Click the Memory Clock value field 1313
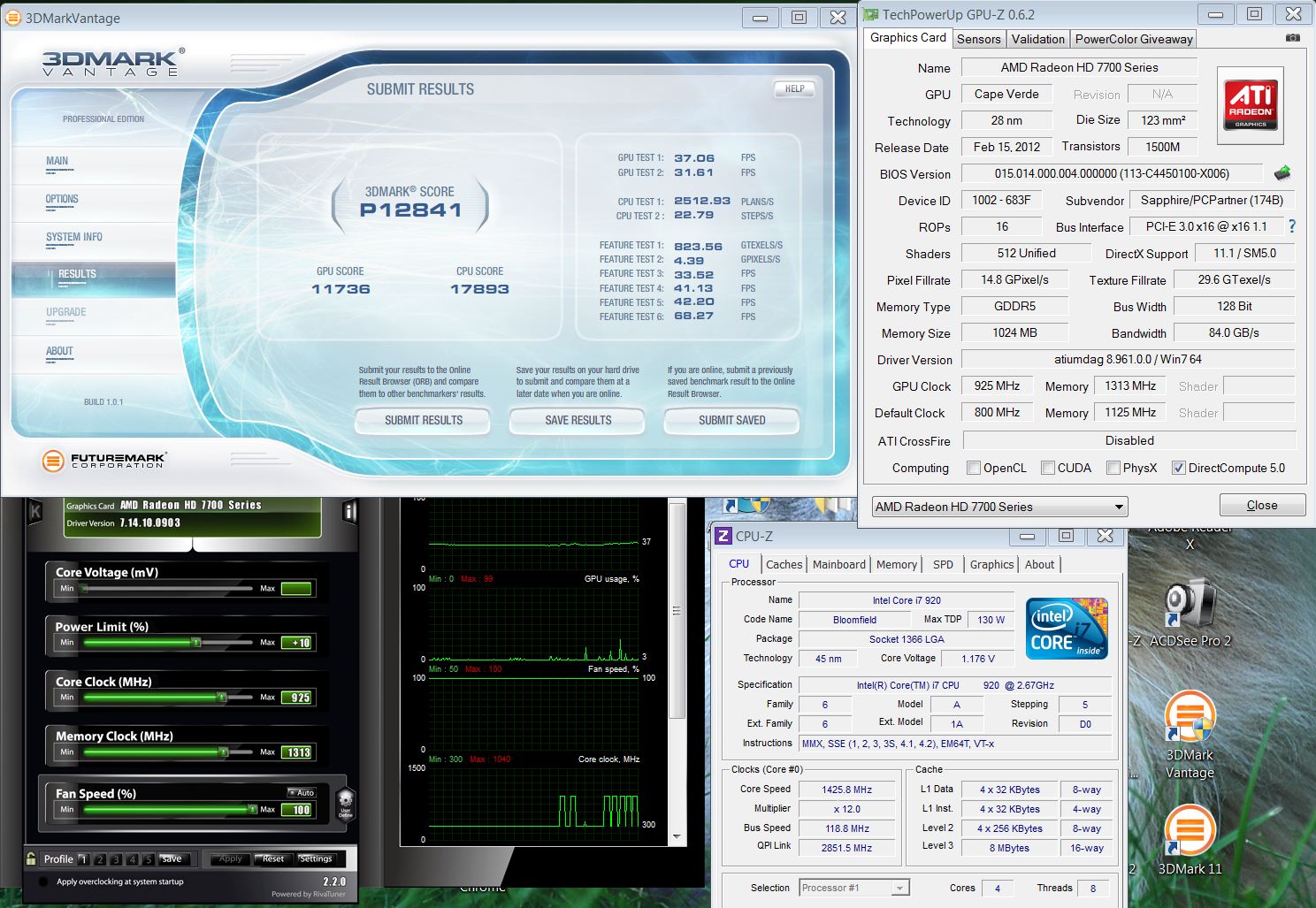 (x=297, y=752)
